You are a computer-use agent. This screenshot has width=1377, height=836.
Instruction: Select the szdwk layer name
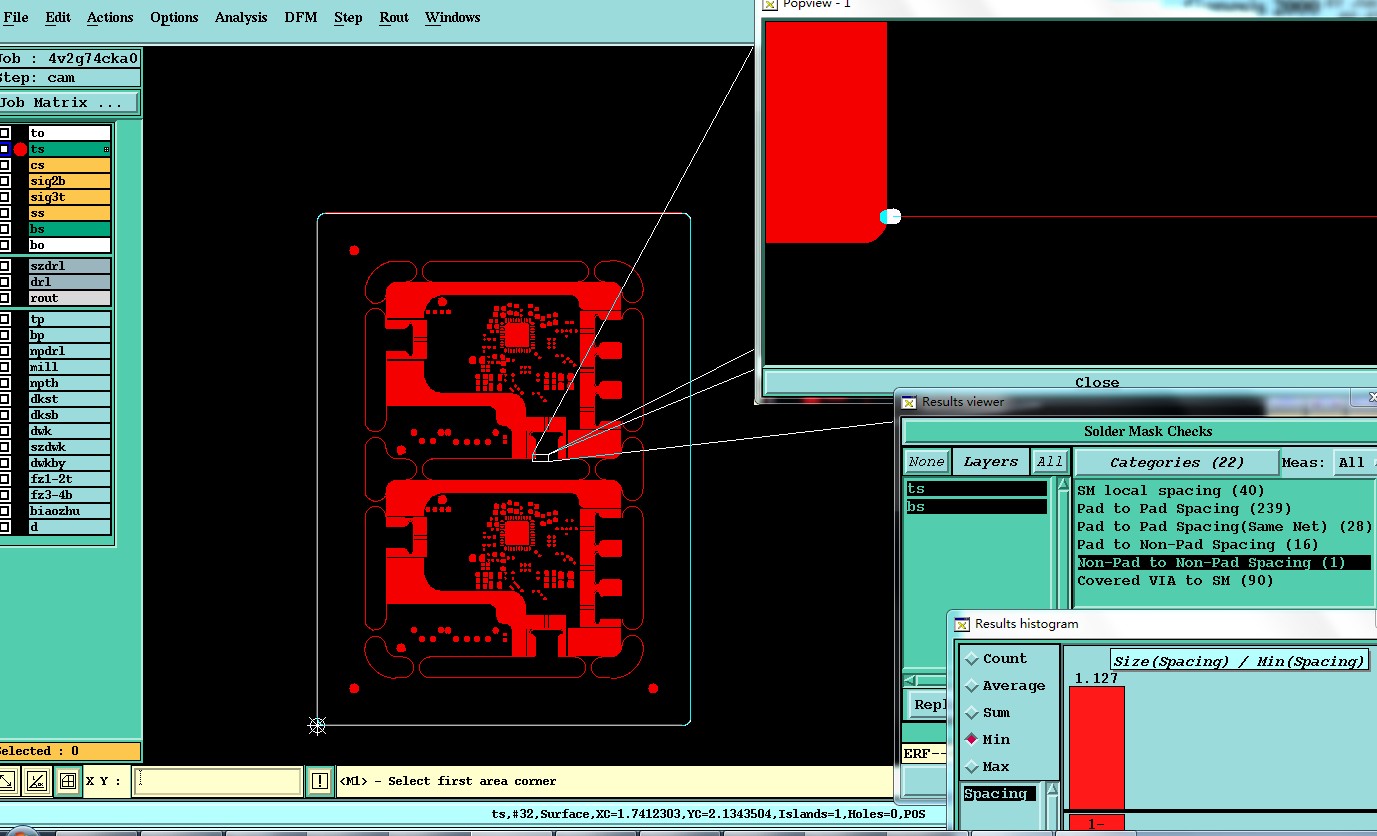[x=69, y=447]
